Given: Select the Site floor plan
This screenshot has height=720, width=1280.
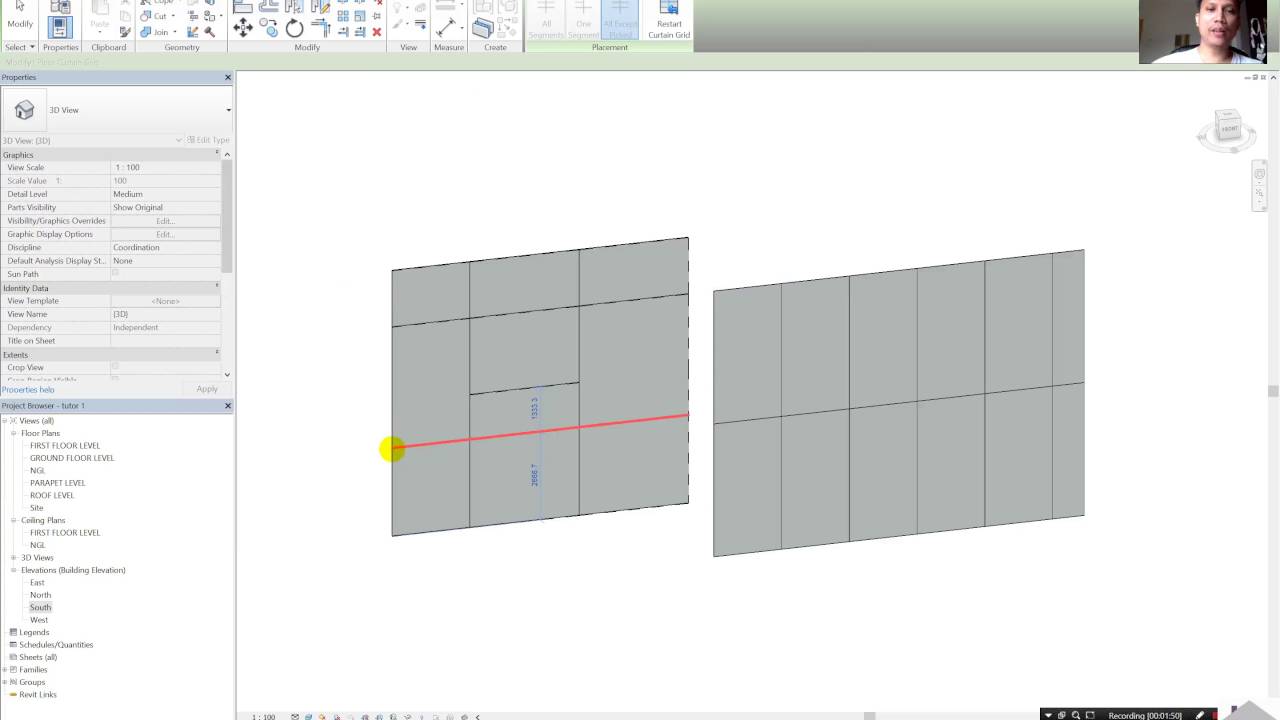Looking at the screenshot, I should (x=37, y=508).
